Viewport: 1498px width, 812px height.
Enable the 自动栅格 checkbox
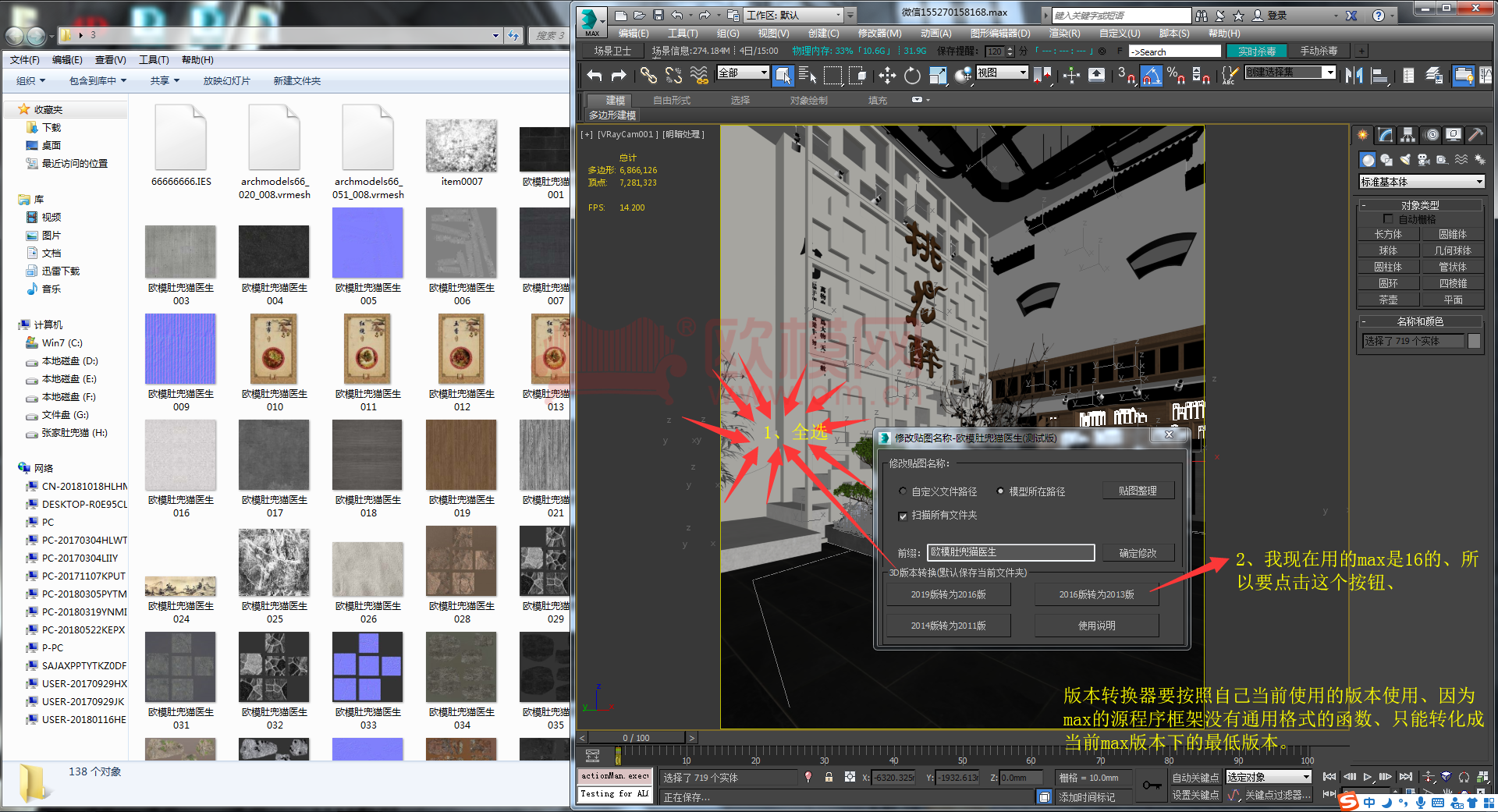(1388, 219)
